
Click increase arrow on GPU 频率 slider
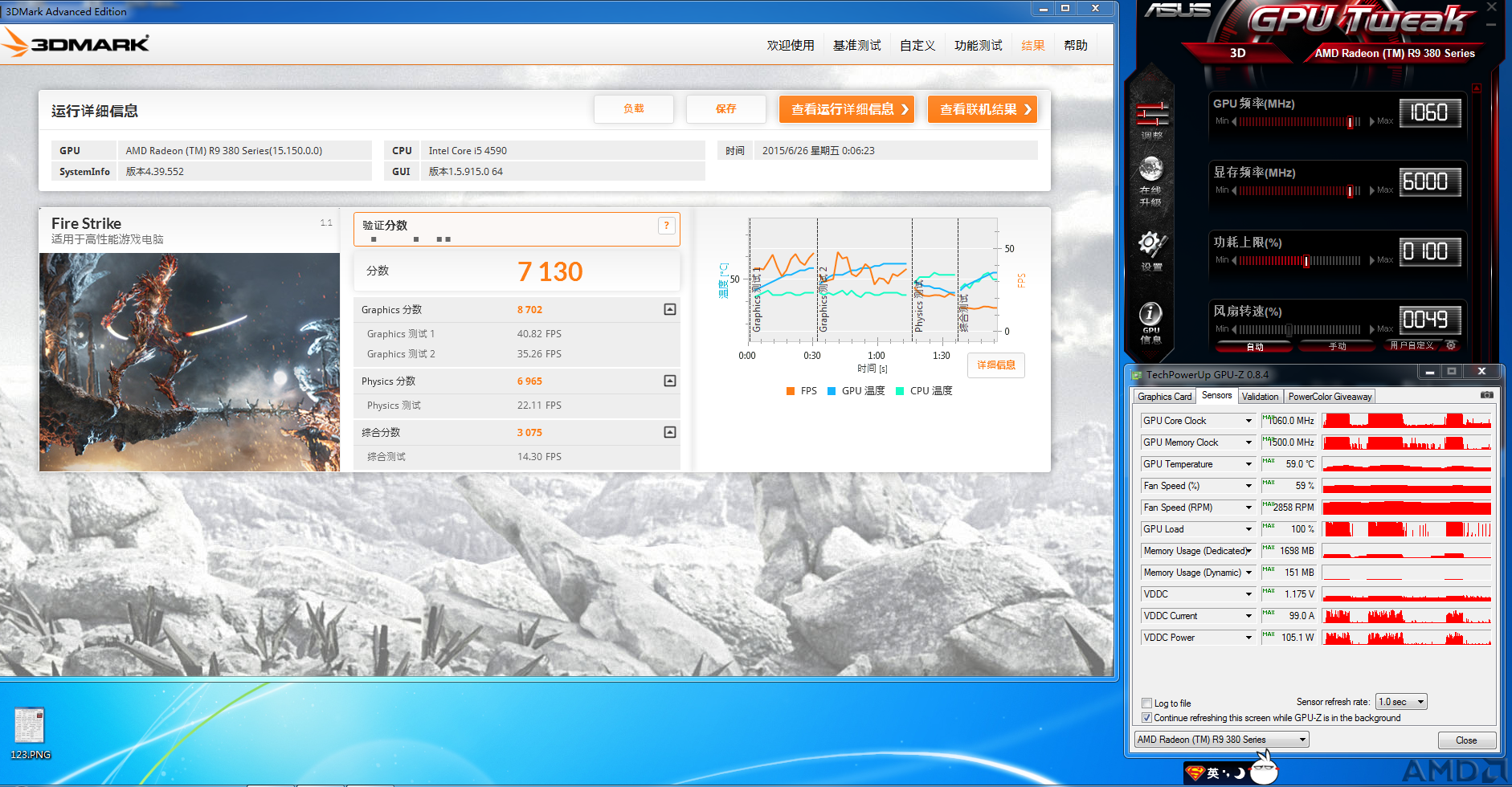pos(1372,122)
